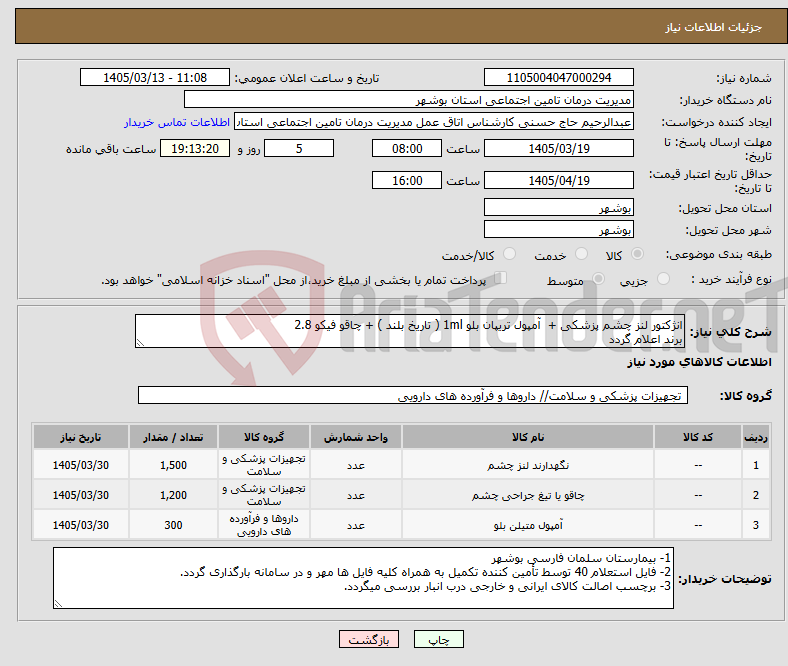Screen dimensions: 788x666
Task: Toggle the Islamic treasury payment checkbox
Action: (x=501, y=278)
